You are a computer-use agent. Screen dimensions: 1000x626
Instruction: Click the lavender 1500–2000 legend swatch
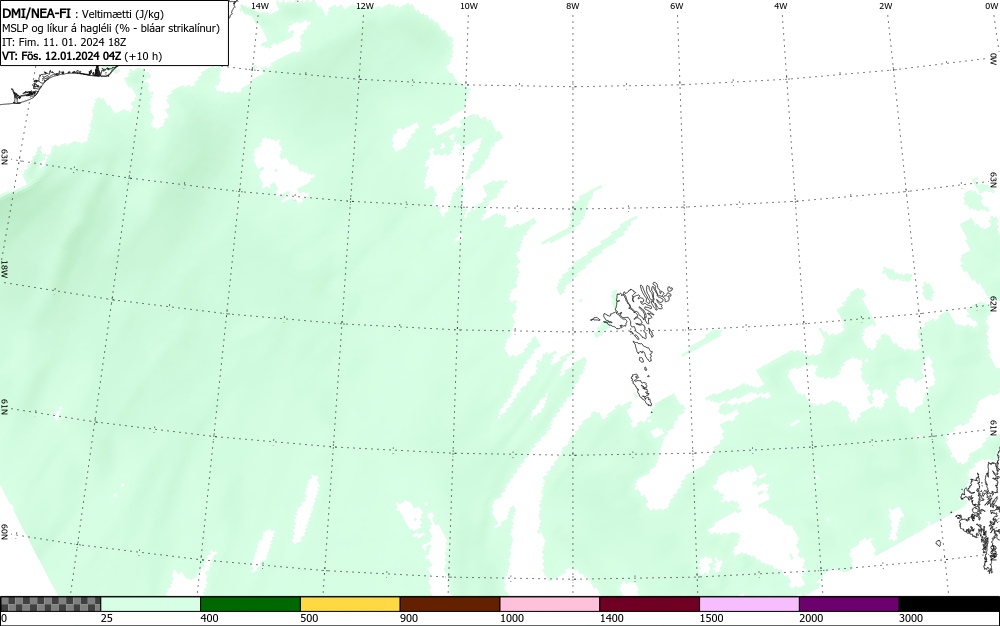click(x=749, y=604)
